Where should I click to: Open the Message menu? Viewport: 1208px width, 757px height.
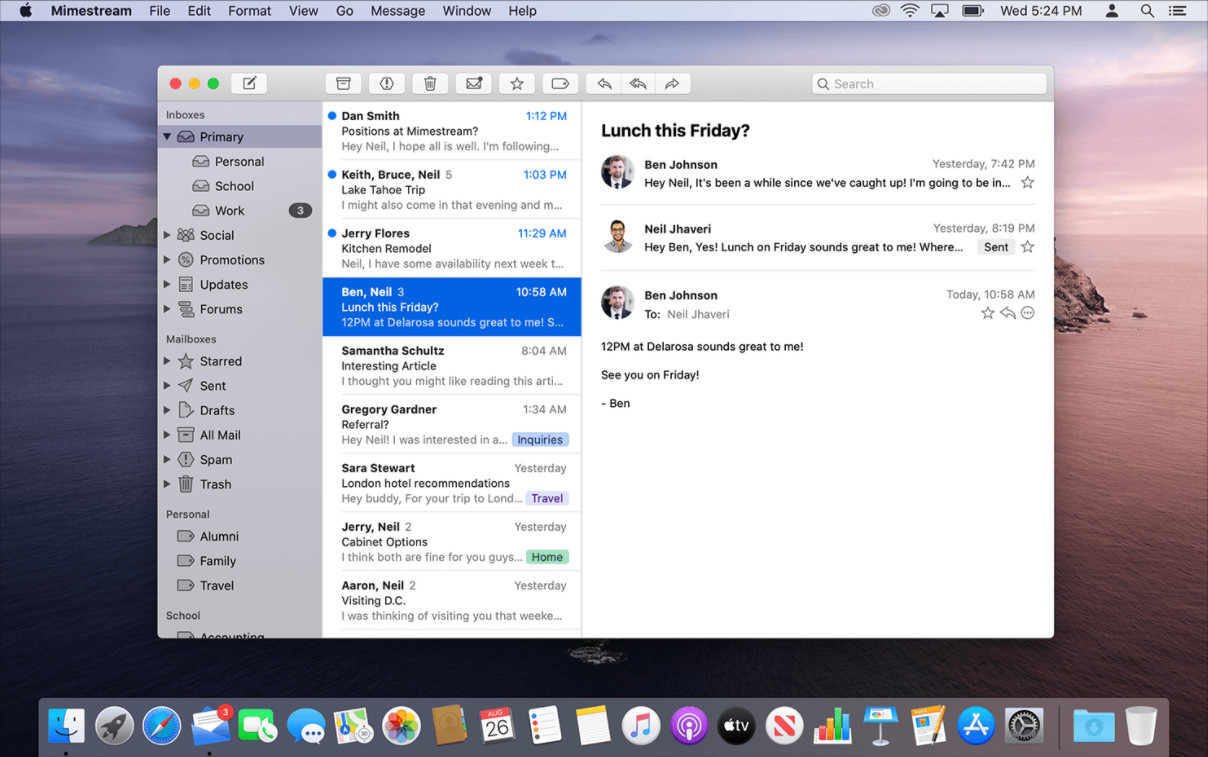[x=398, y=11]
